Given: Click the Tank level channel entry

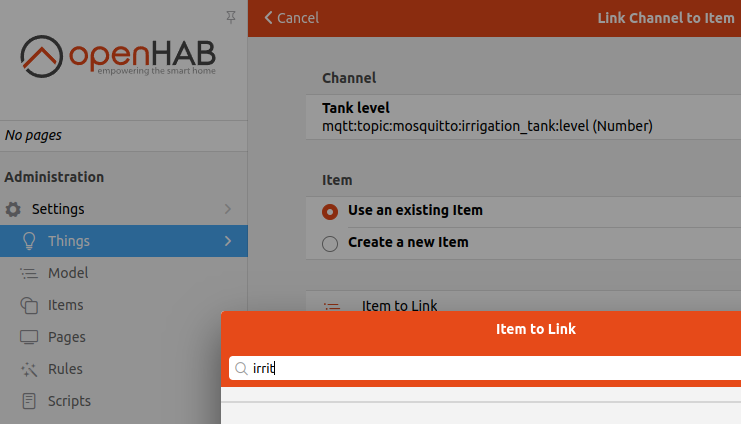Looking at the screenshot, I should point(487,117).
